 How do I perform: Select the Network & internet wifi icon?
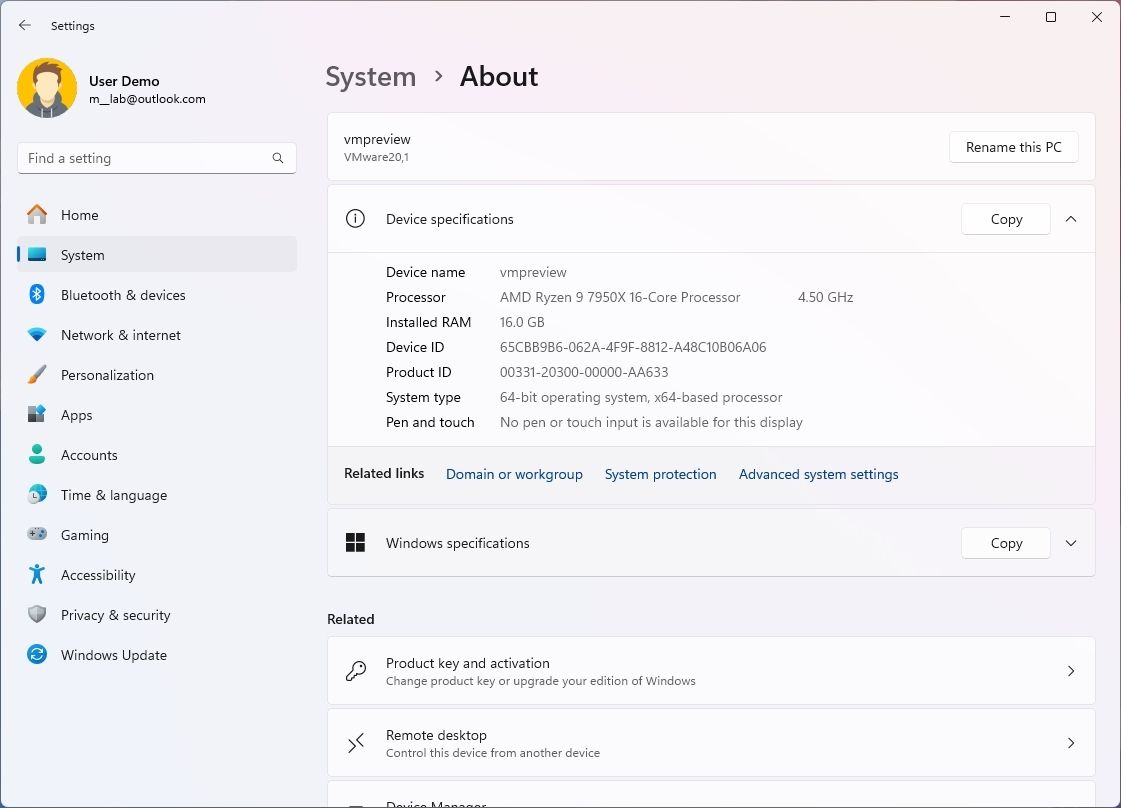point(37,335)
